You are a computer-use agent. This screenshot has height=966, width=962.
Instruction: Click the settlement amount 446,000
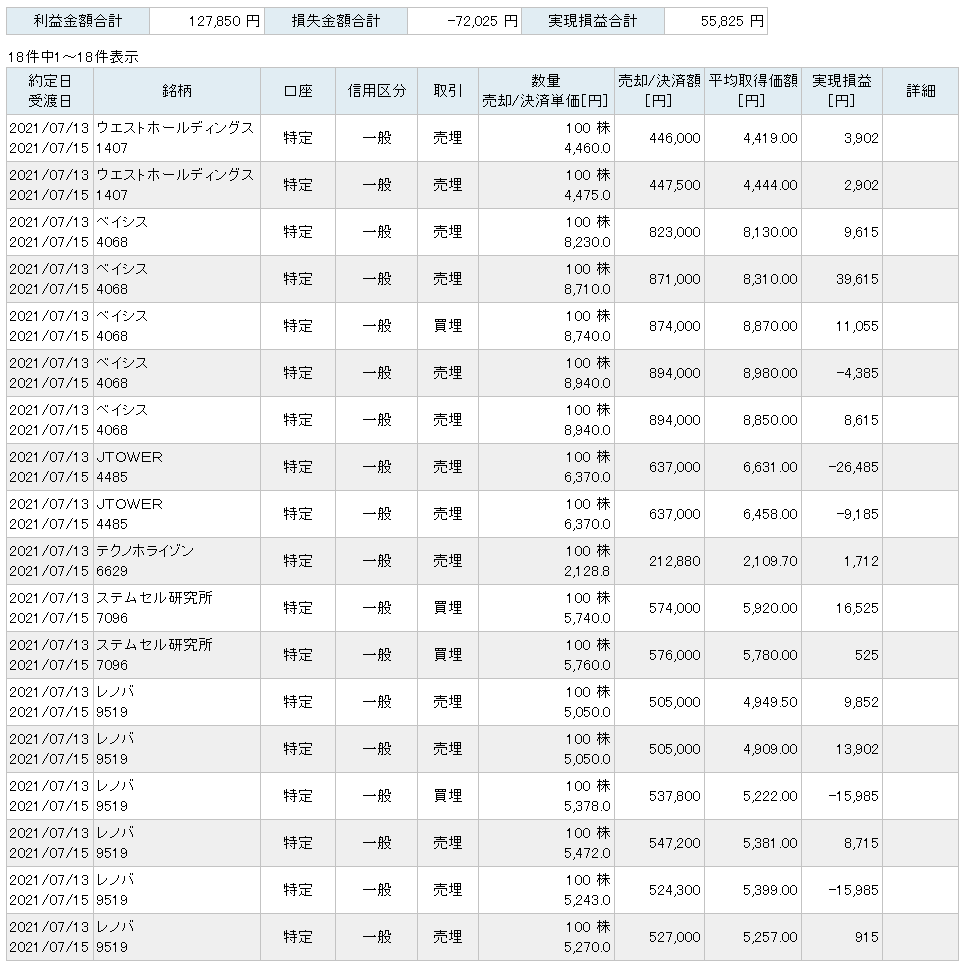[674, 138]
